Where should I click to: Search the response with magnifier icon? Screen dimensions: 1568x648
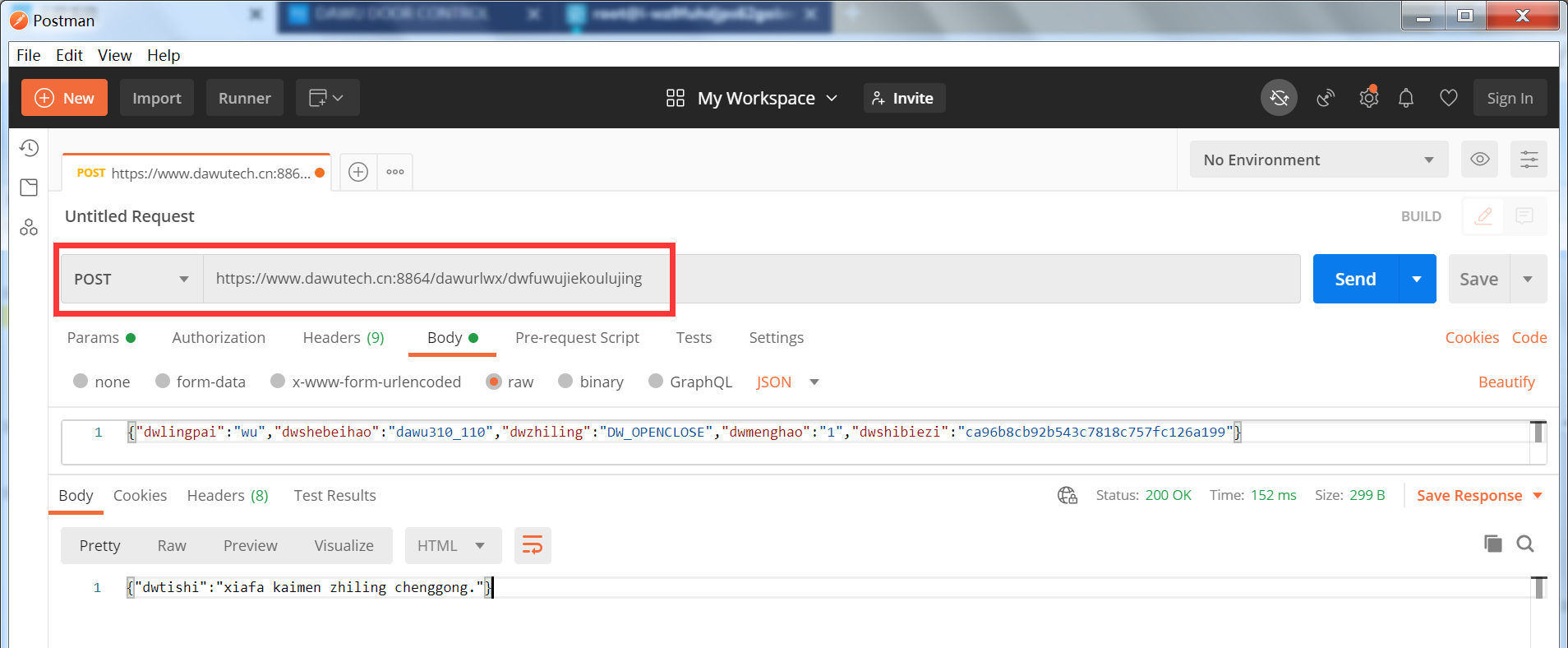point(1525,544)
